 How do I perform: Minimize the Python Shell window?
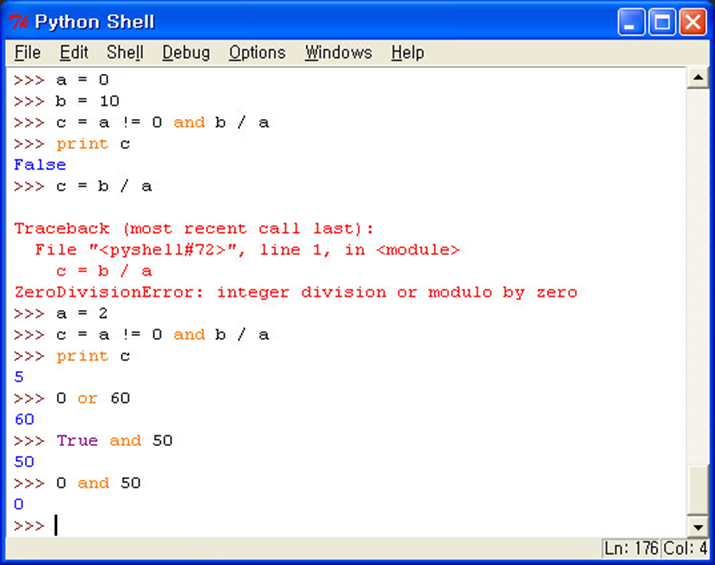pos(631,21)
